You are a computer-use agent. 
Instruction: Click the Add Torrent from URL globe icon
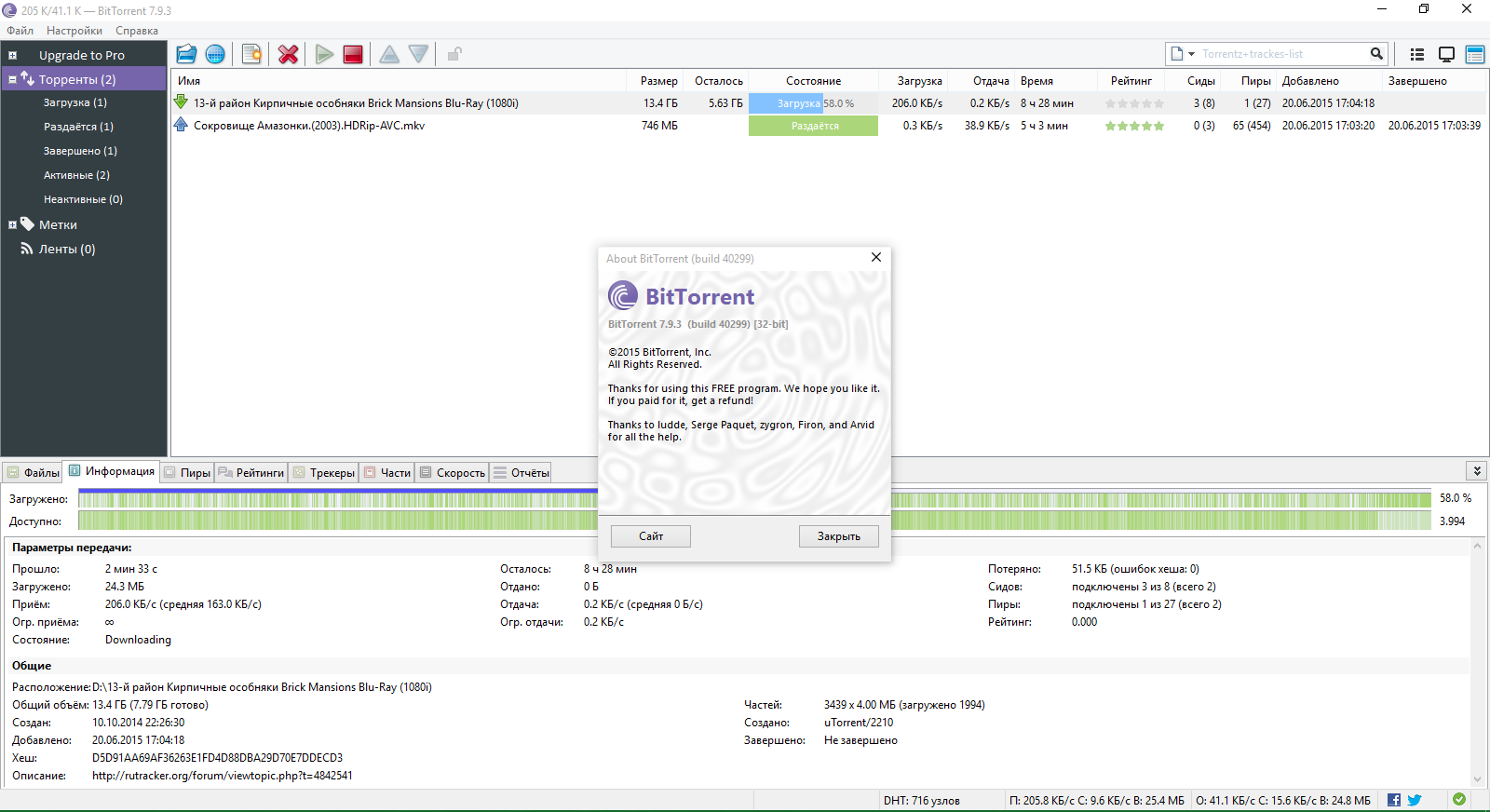pos(215,54)
